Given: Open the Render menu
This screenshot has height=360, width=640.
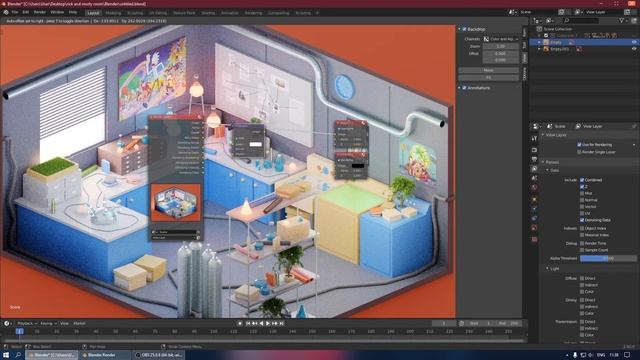Looking at the screenshot, I should pos(40,13).
